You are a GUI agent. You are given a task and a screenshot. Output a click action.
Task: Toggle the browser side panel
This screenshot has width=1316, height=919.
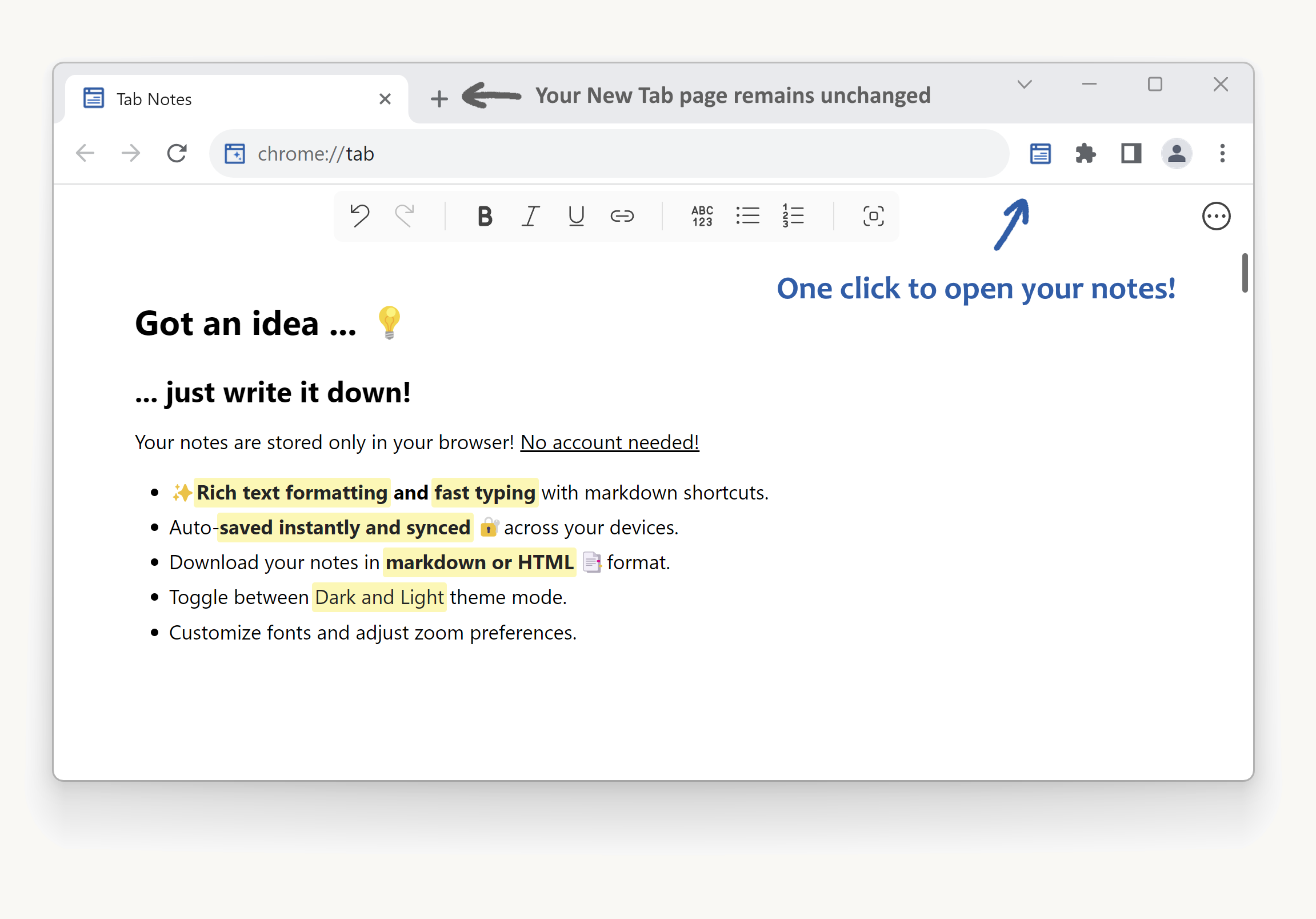1131,154
